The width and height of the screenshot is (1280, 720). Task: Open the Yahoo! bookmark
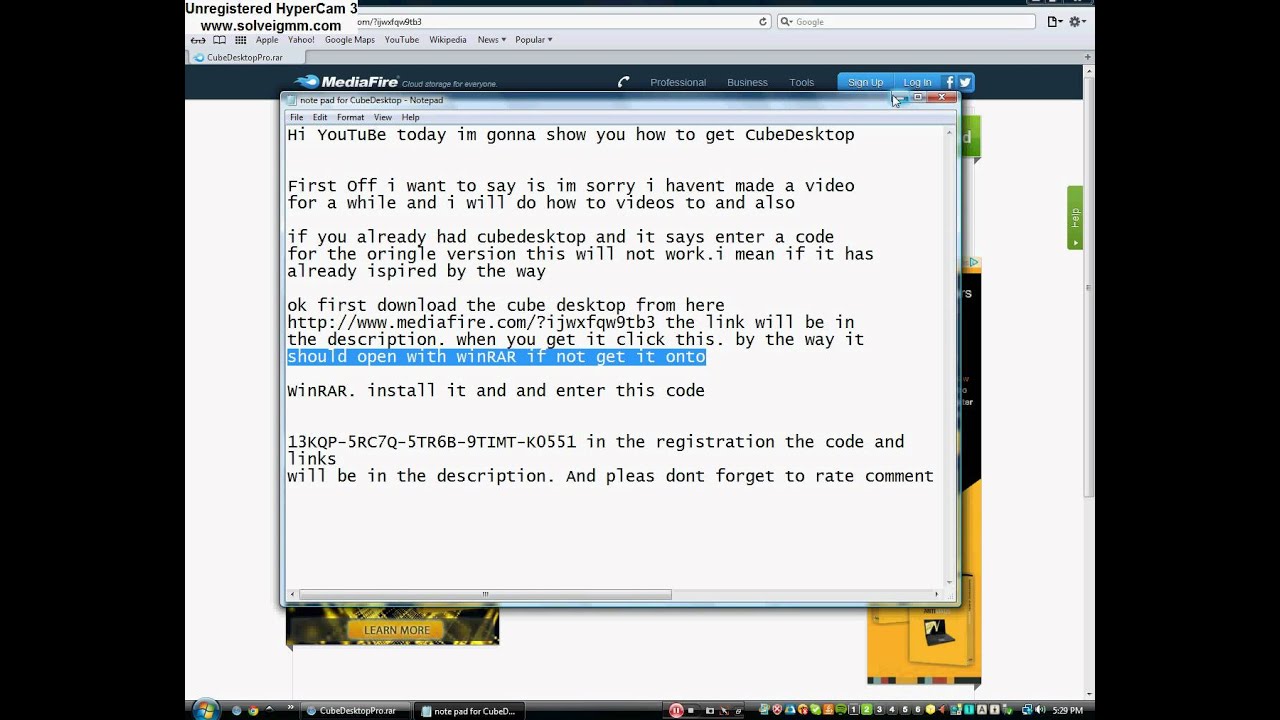pos(301,40)
